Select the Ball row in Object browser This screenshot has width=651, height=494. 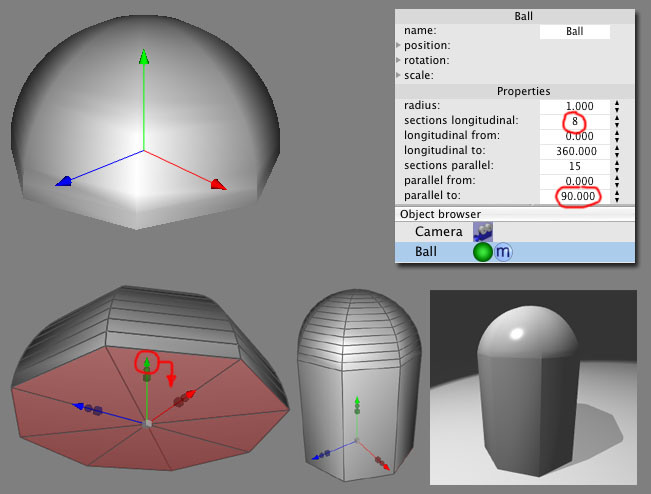coord(515,252)
